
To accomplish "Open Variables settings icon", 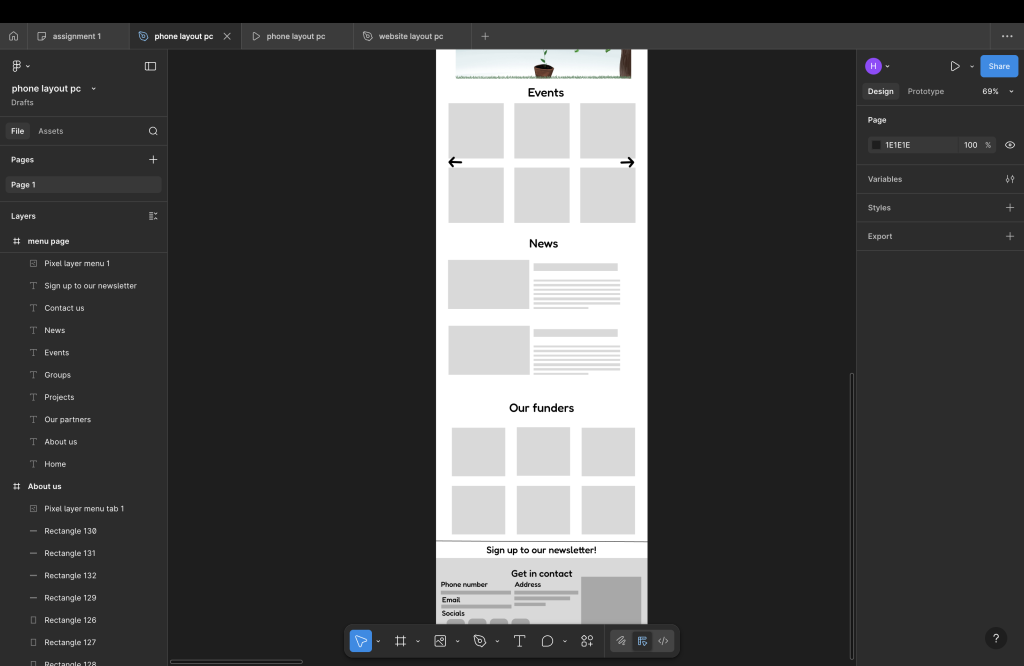I will click(x=1009, y=179).
